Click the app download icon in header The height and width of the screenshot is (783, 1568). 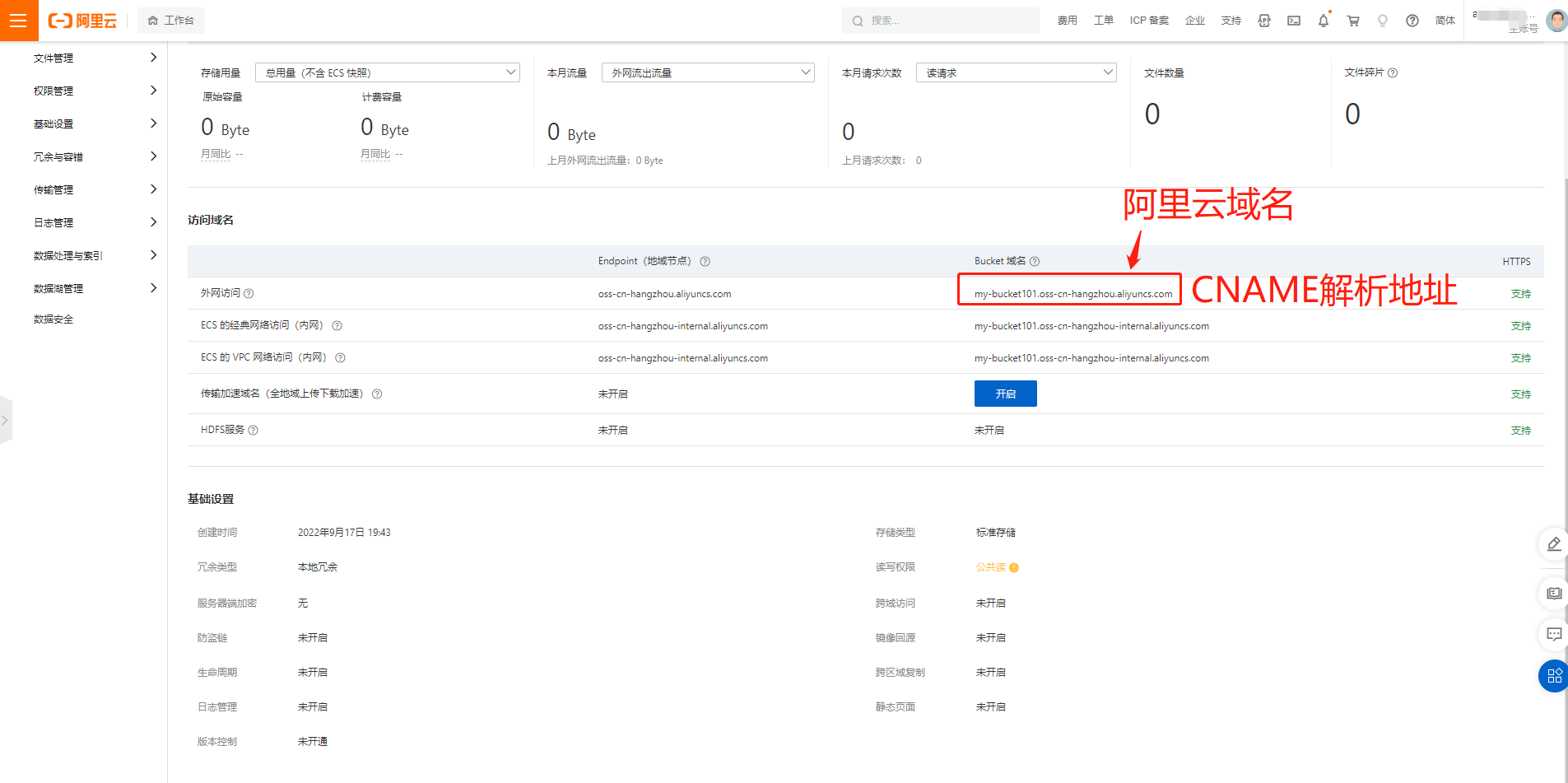click(1264, 21)
